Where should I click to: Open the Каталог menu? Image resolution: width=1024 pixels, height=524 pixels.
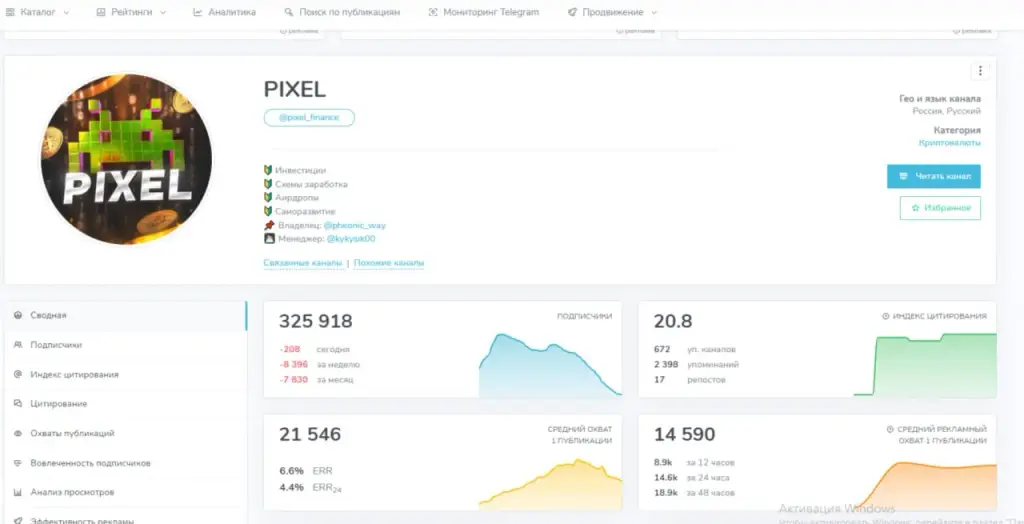37,12
